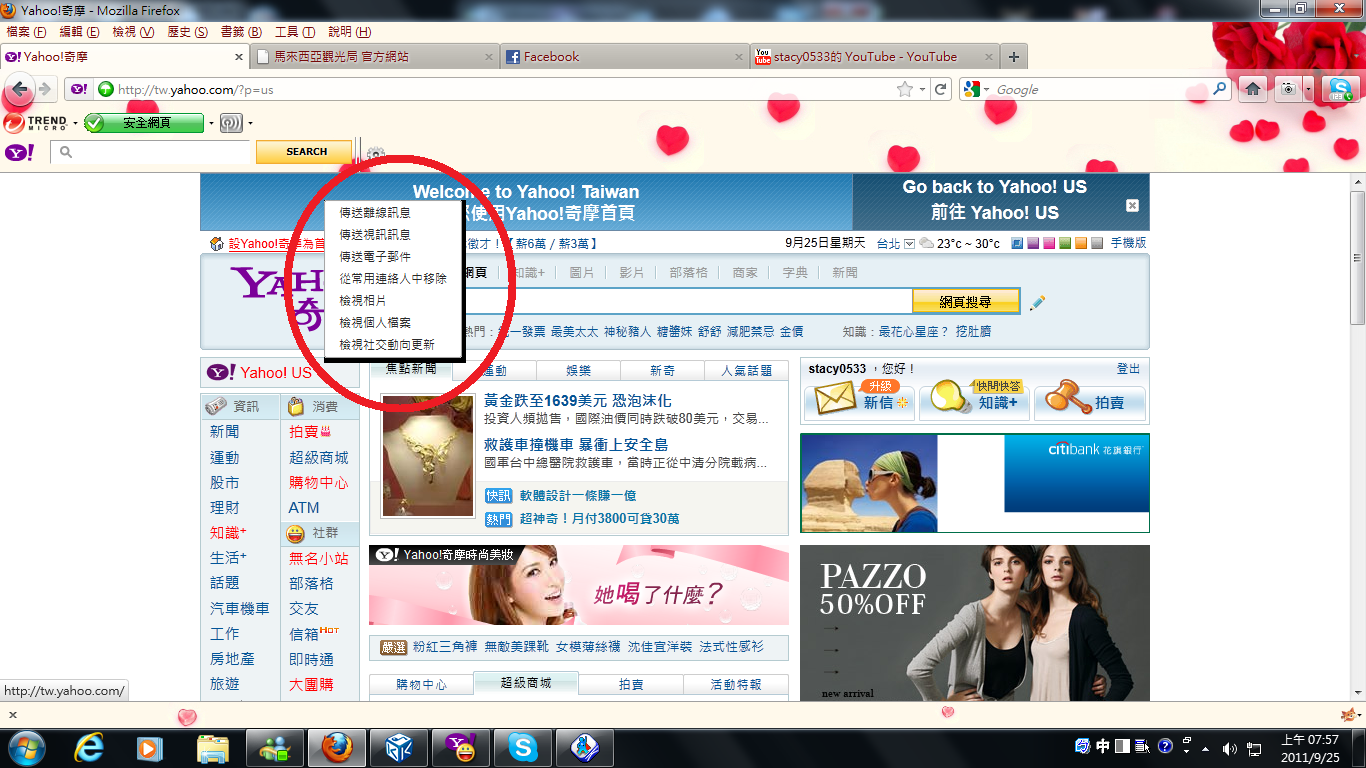The image size is (1366, 768).
Task: Open Windows Explorer folder on the taskbar
Action: pyautogui.click(x=213, y=747)
